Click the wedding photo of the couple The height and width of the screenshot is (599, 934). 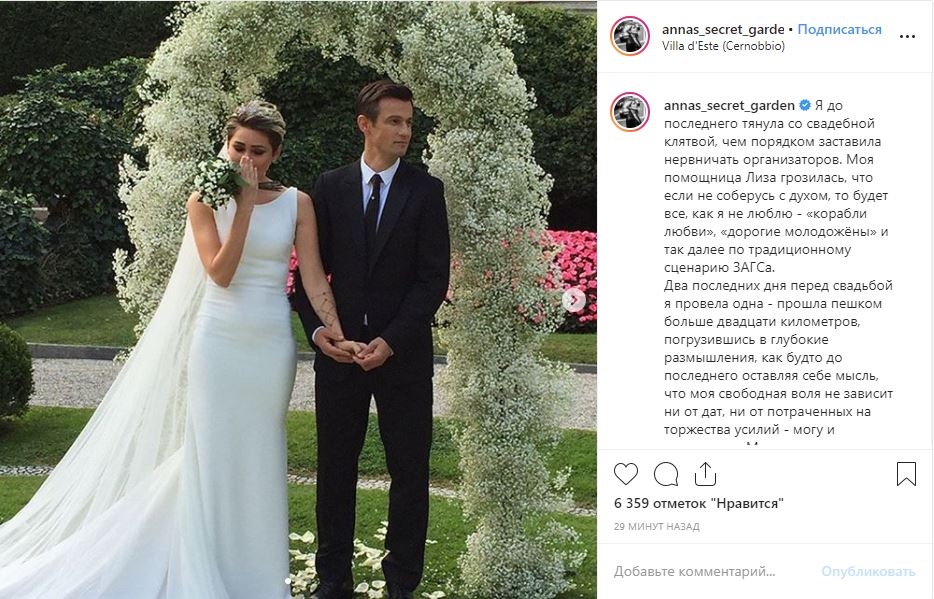click(x=298, y=300)
